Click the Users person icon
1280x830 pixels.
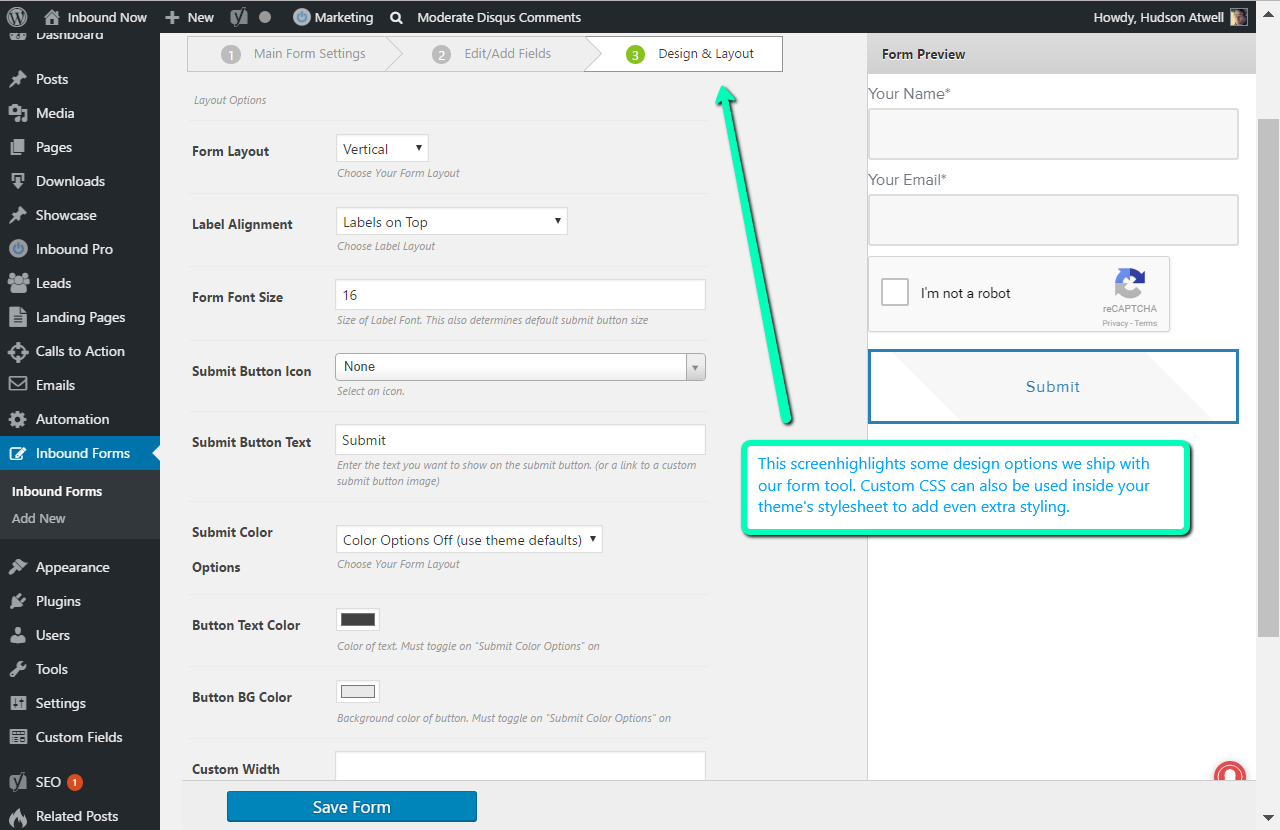[18, 635]
